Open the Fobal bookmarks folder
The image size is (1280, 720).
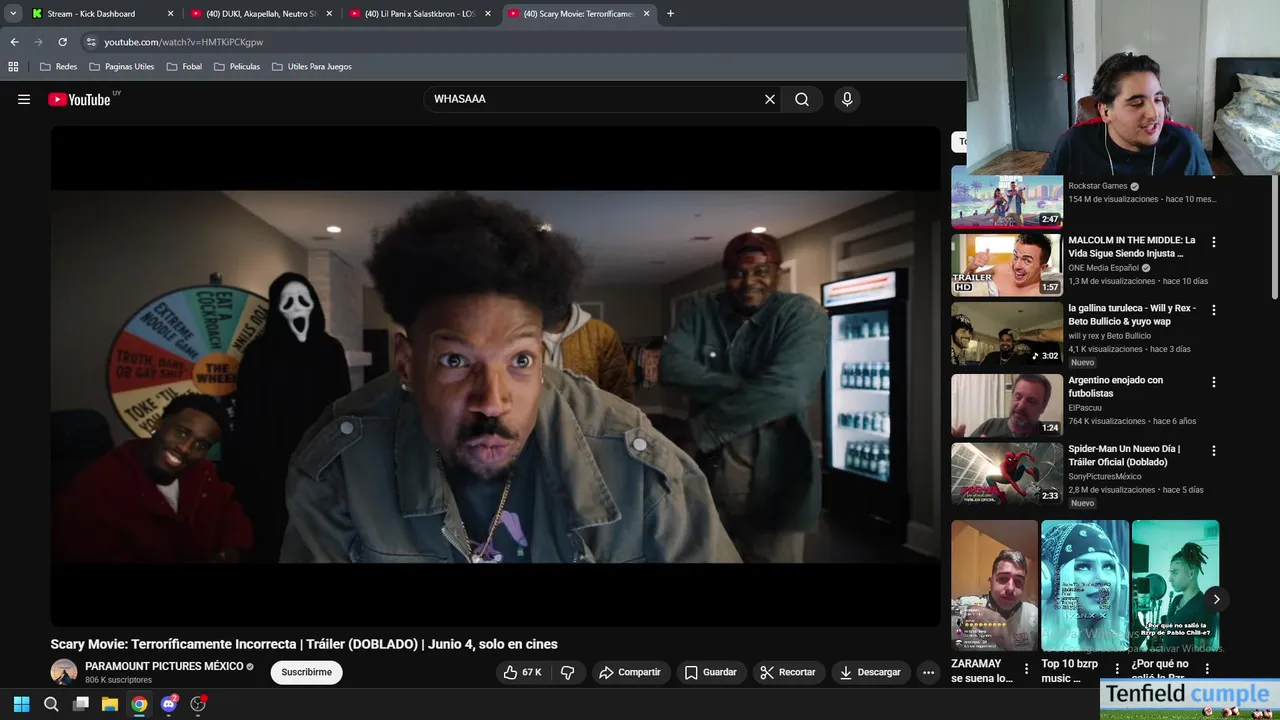(185, 66)
